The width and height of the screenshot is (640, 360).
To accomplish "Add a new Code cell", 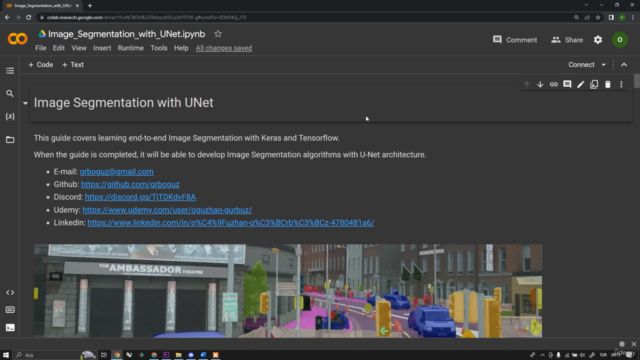I will click(40, 65).
